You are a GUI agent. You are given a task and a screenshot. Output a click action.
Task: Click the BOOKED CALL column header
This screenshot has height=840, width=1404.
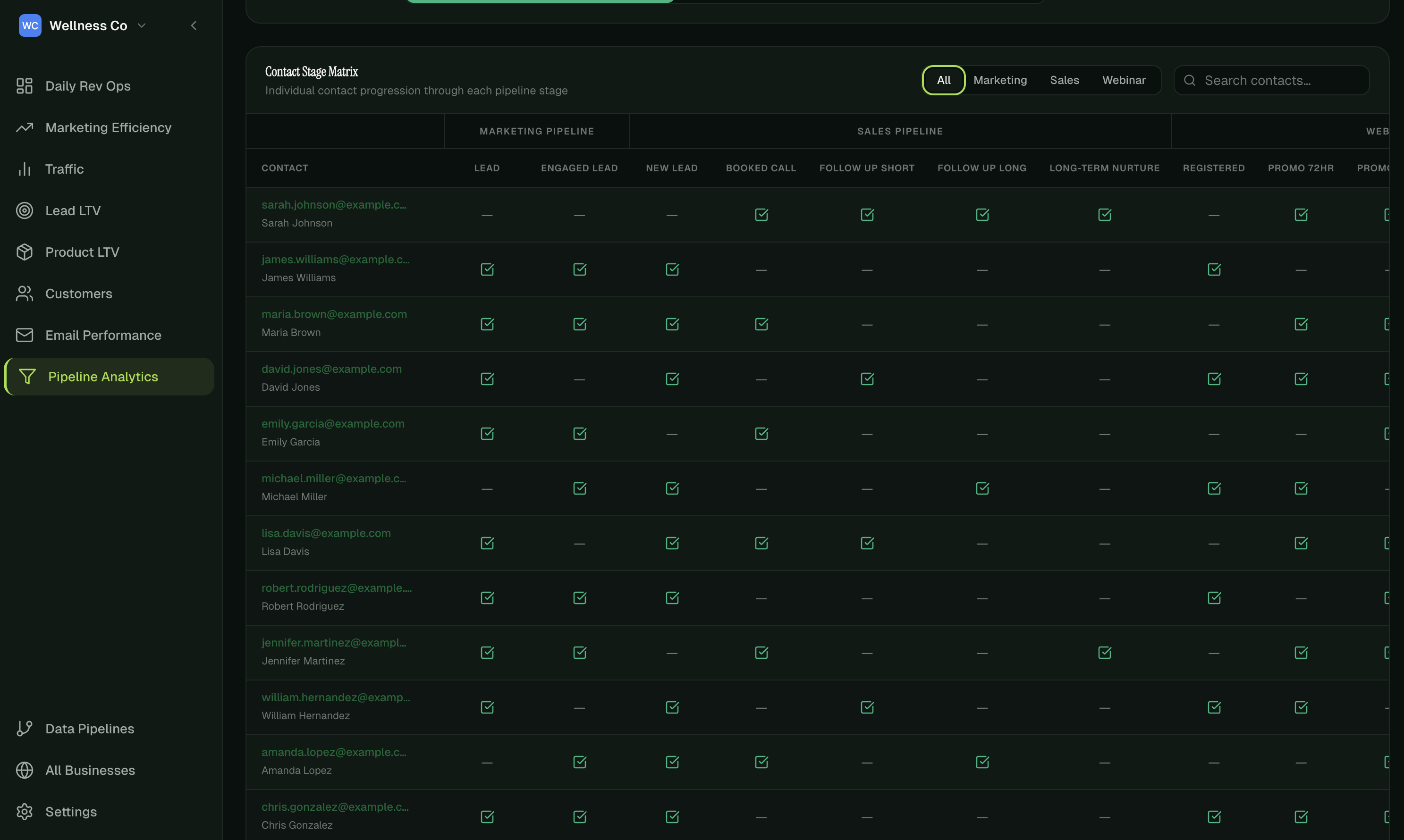point(761,168)
